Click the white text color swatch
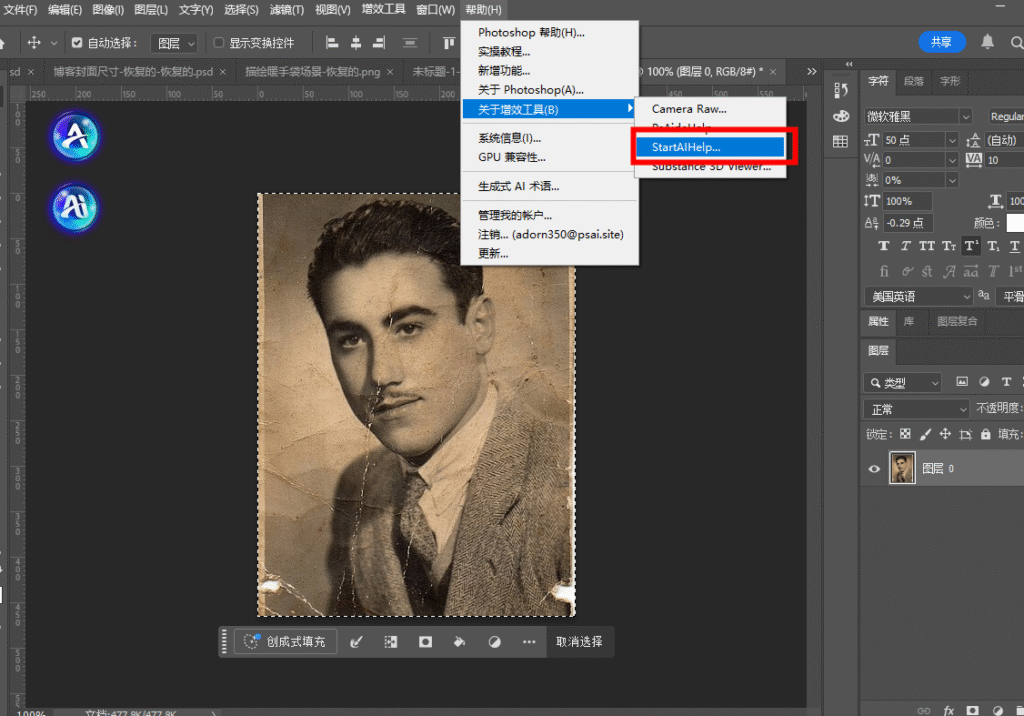The image size is (1024, 716). 1014,223
